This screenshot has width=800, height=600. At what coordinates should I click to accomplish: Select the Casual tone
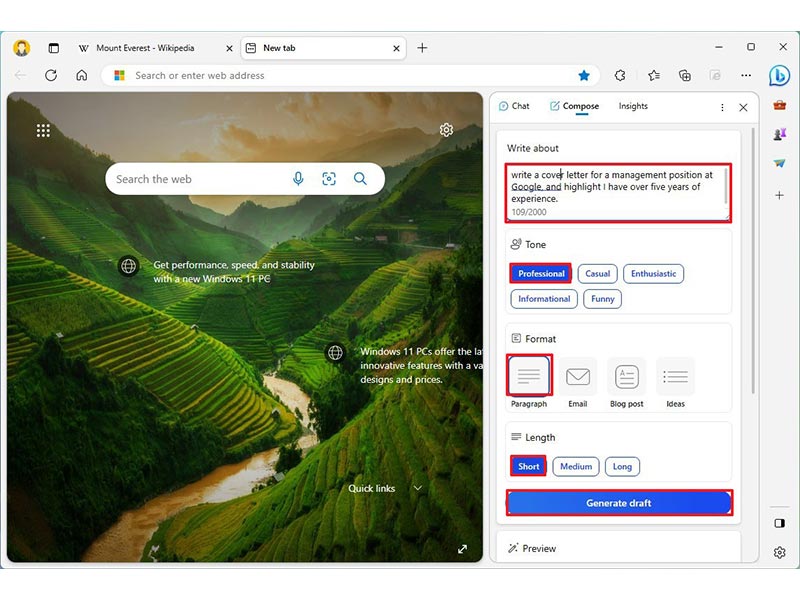click(x=597, y=273)
